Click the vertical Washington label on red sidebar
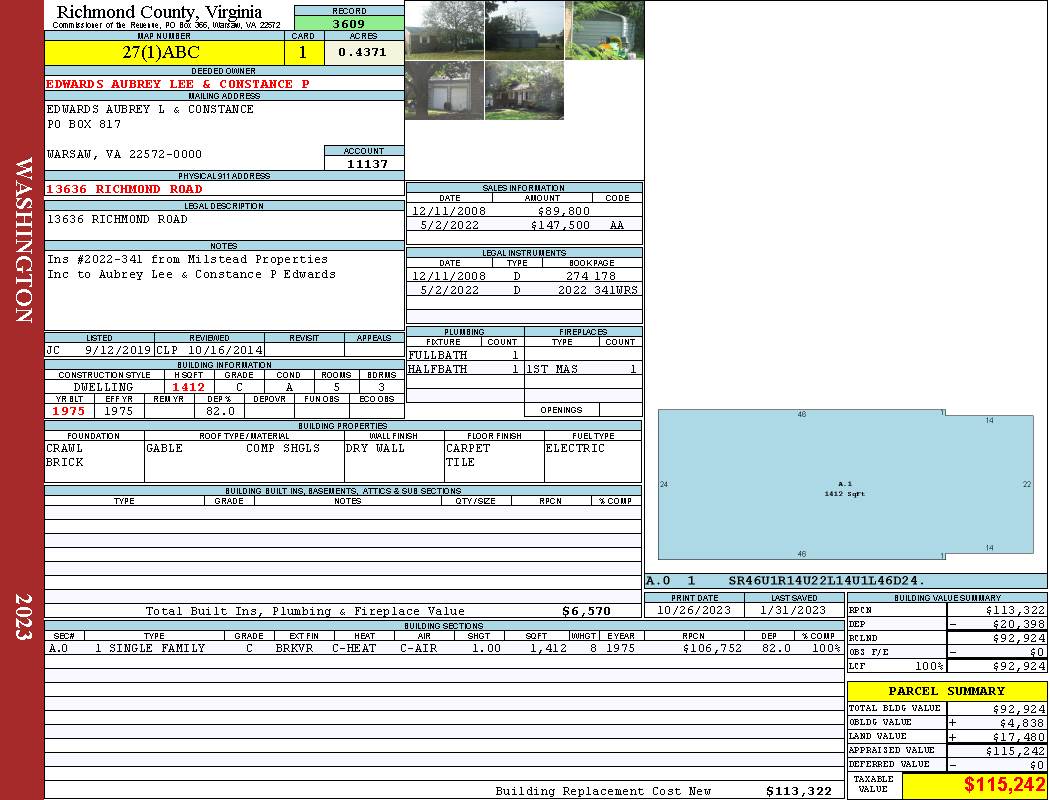 (x=24, y=239)
